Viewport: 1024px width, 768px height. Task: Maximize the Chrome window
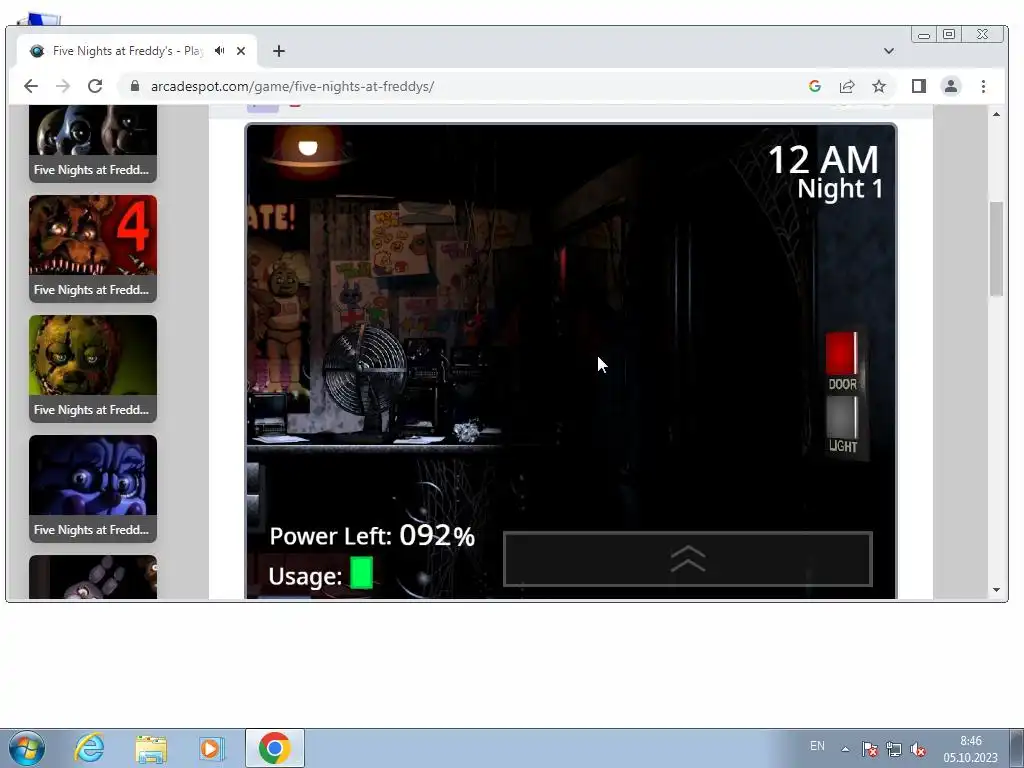(x=950, y=34)
